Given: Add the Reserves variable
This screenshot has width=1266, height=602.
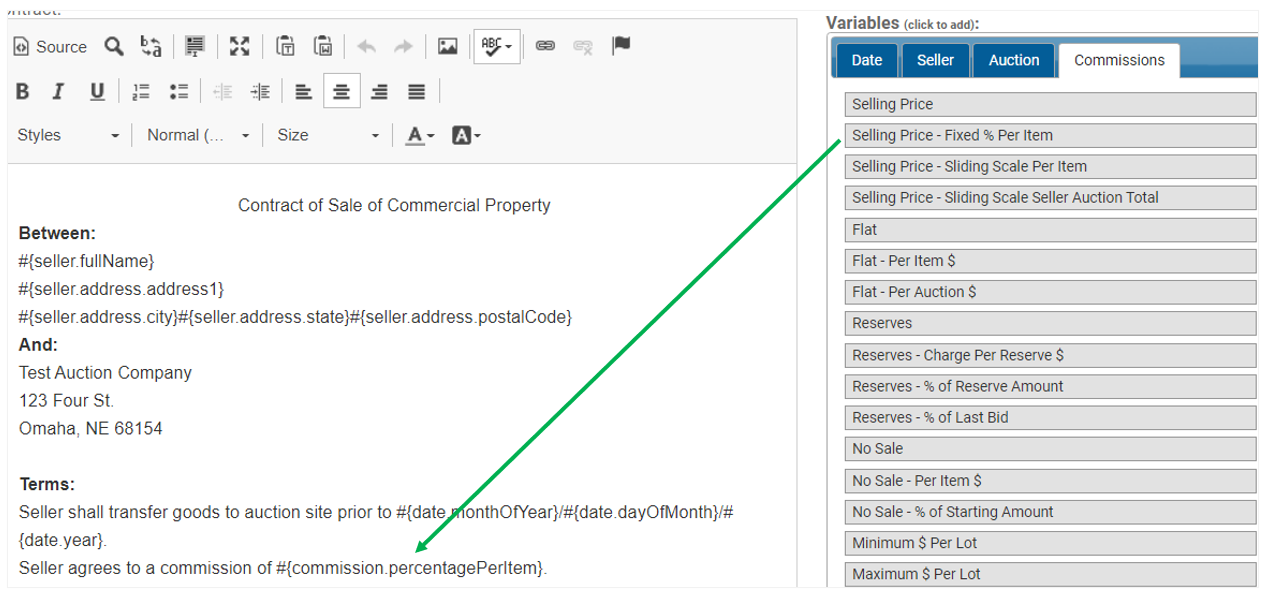Looking at the screenshot, I should coord(1050,323).
